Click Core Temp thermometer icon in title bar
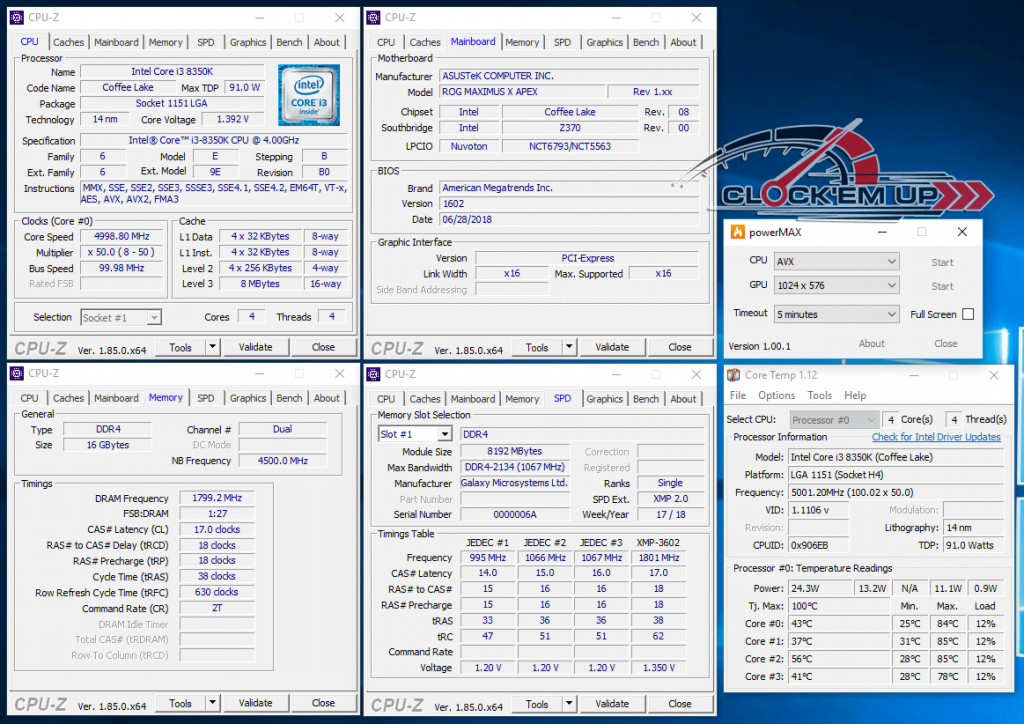 (734, 375)
